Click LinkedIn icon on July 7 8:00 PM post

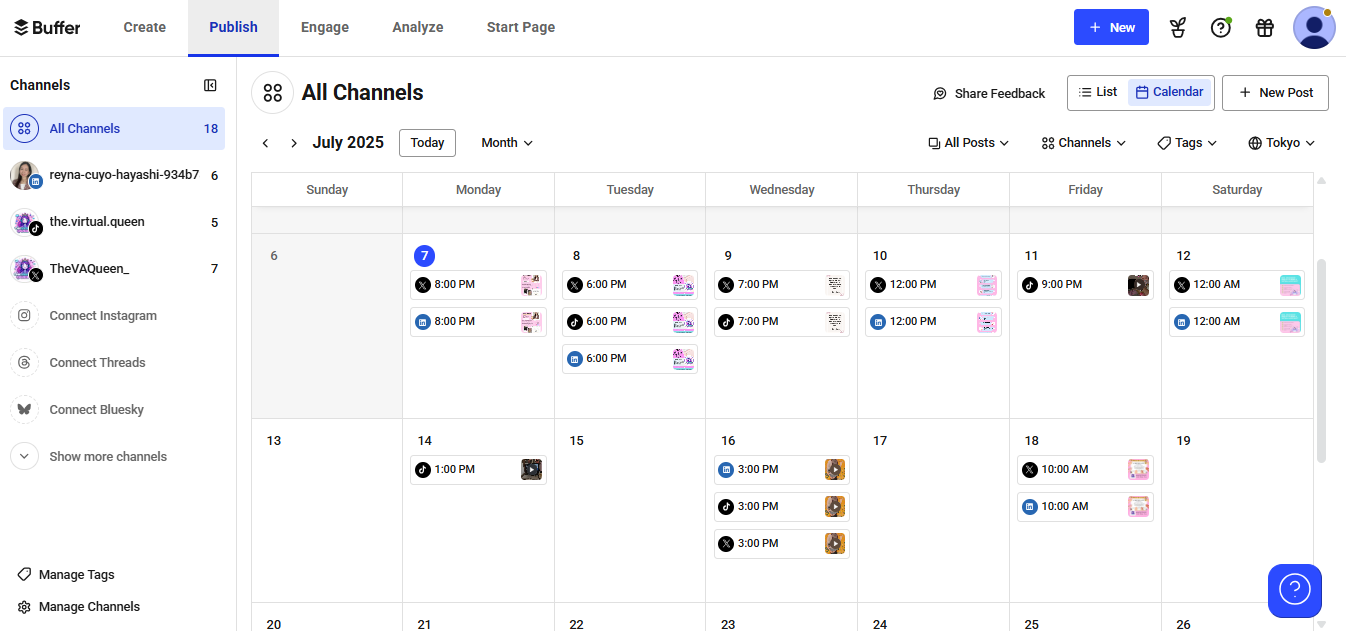tap(423, 322)
